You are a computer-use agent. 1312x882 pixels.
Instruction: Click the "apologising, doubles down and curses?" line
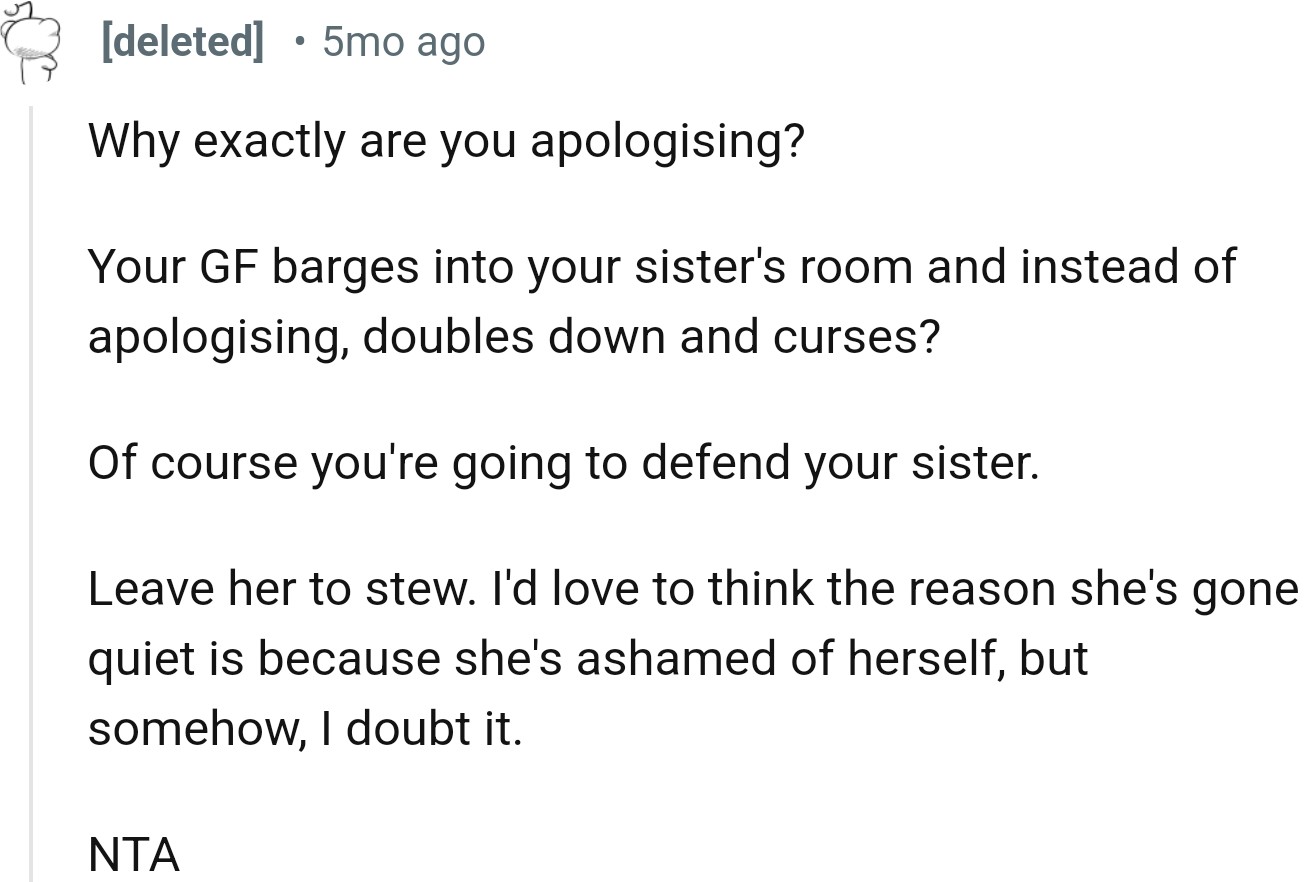514,337
